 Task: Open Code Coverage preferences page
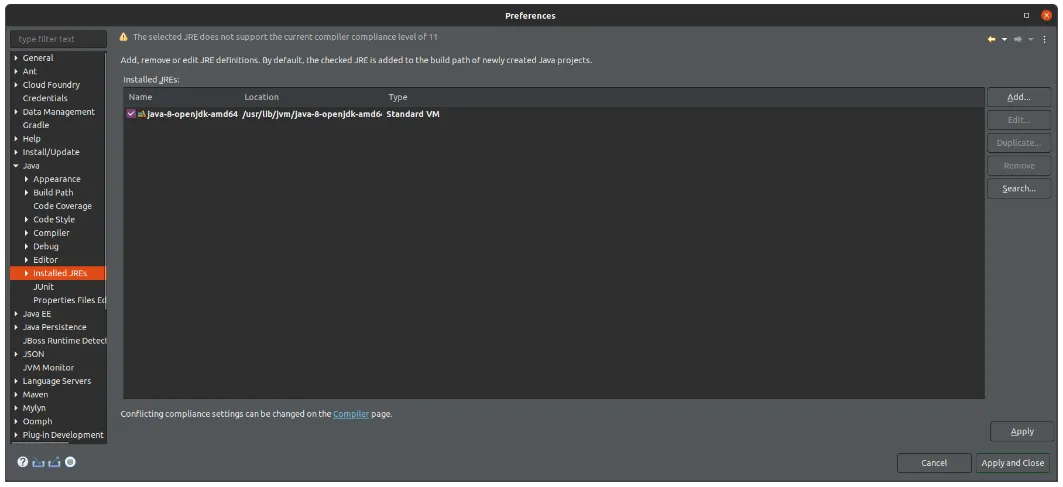click(x=62, y=206)
